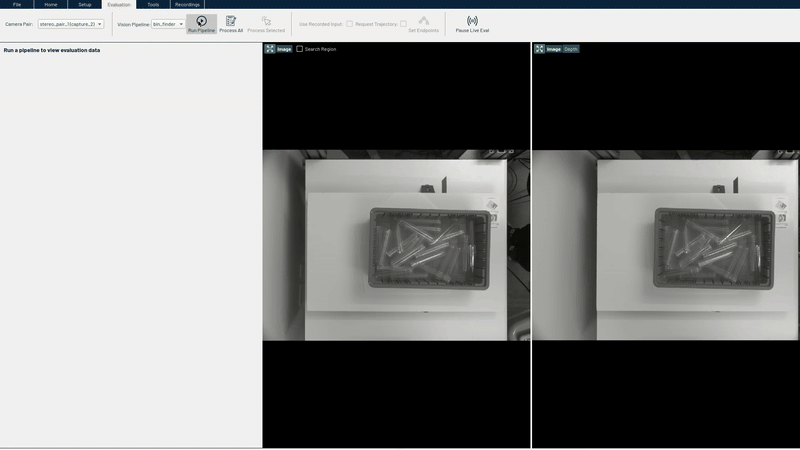The image size is (800, 450).
Task: Go to the Home tab
Action: [x=51, y=4]
